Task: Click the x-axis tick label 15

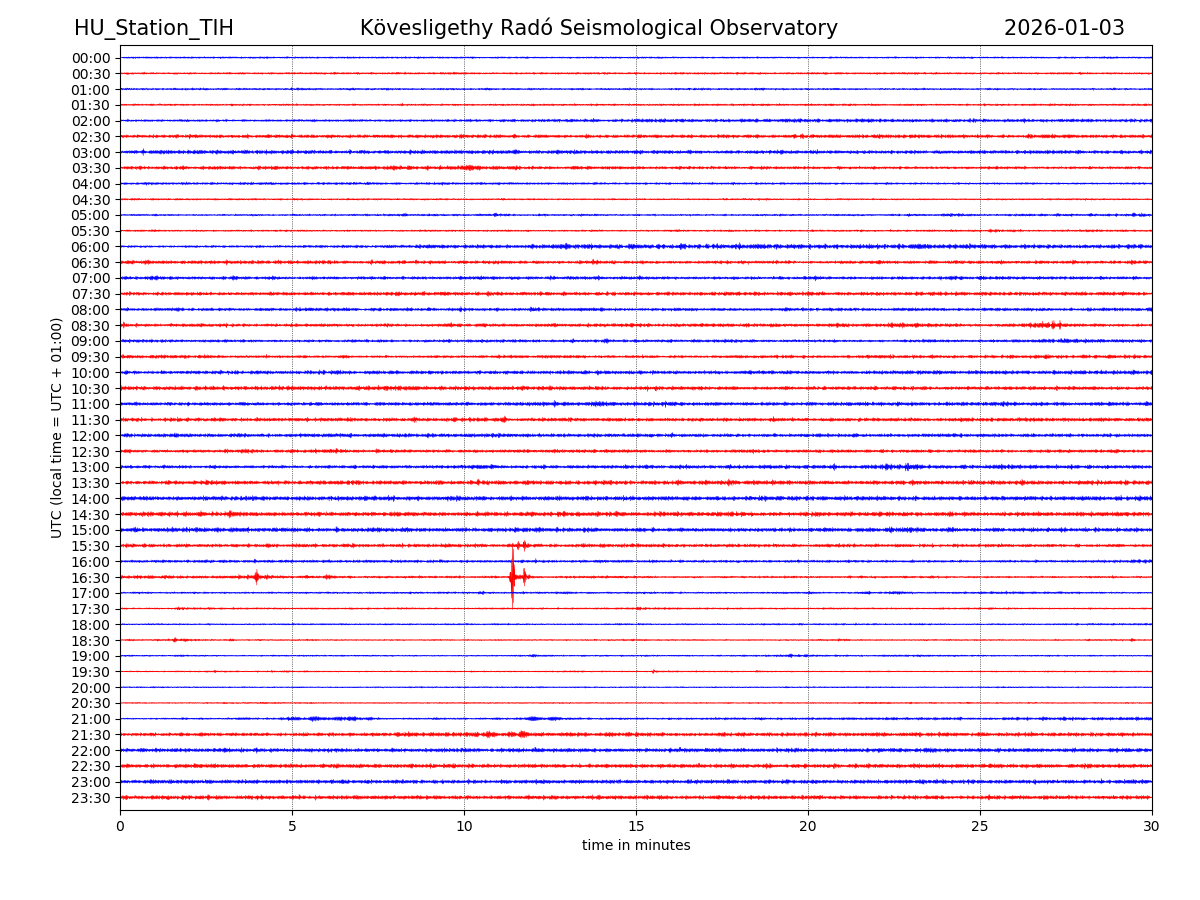Action: coord(636,827)
